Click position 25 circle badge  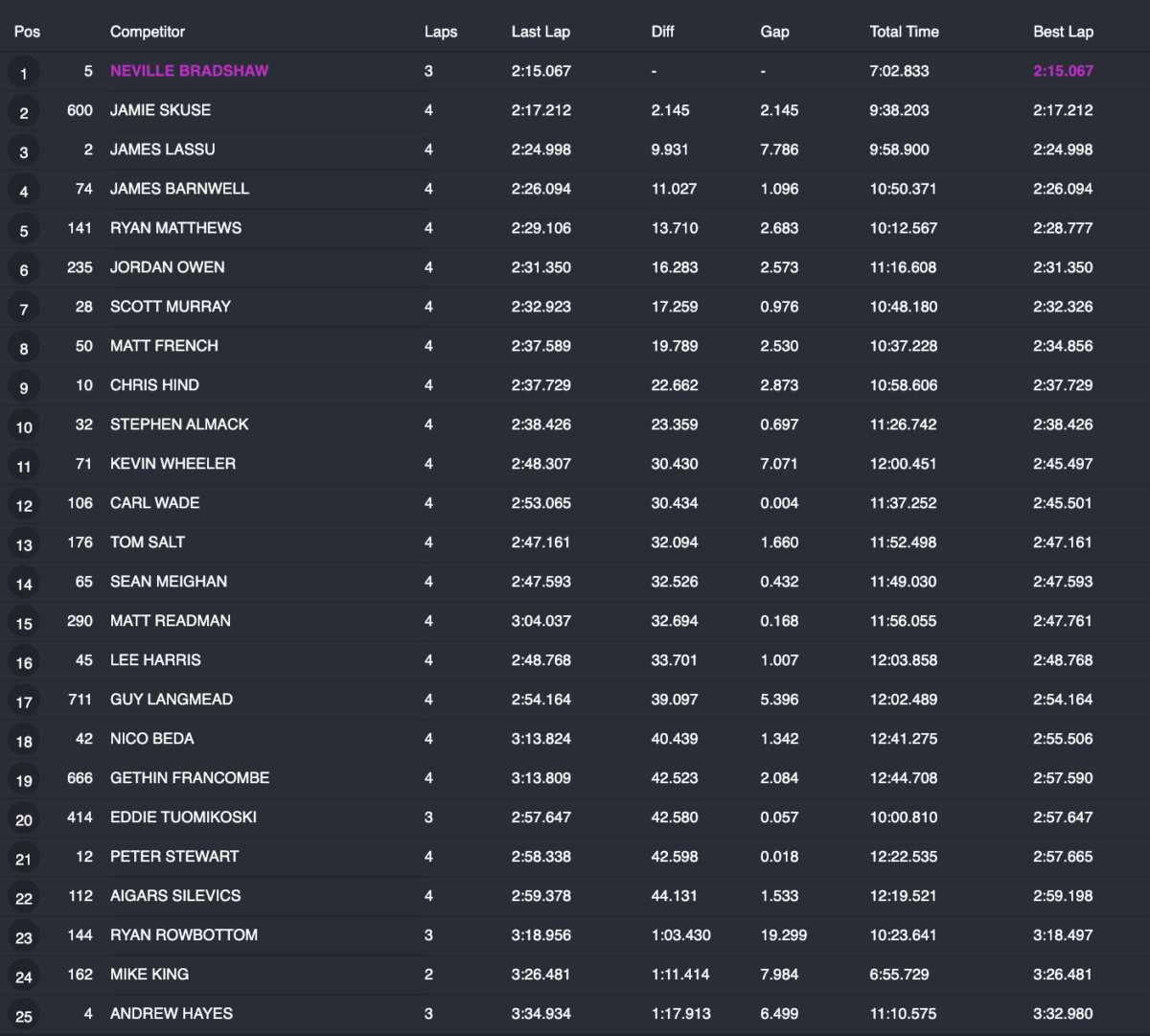tap(24, 1017)
